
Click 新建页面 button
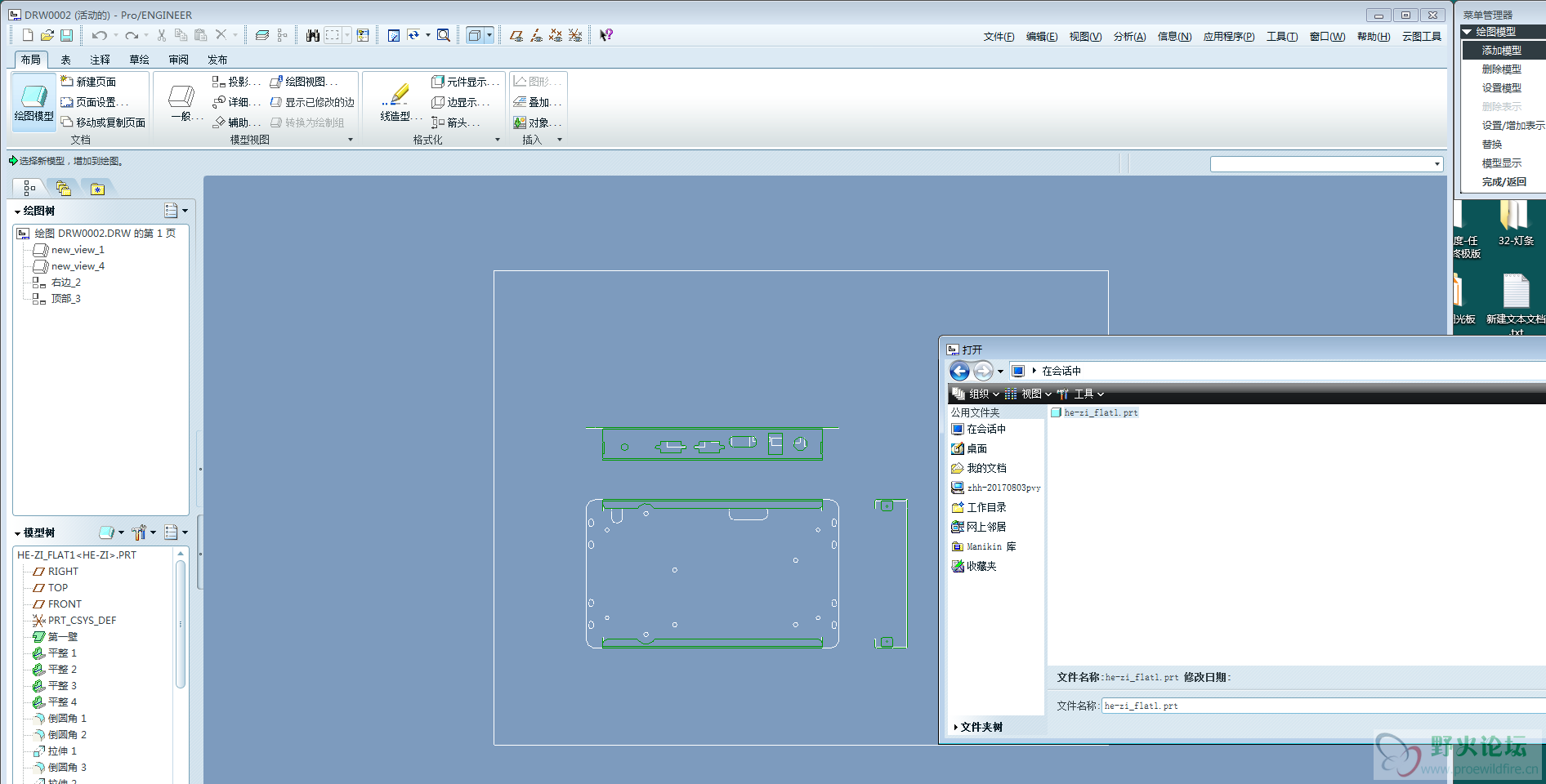click(89, 82)
